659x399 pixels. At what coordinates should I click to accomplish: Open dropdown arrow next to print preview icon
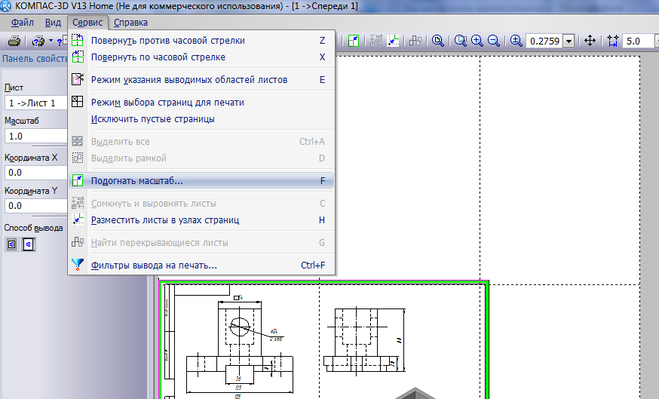tap(51, 41)
